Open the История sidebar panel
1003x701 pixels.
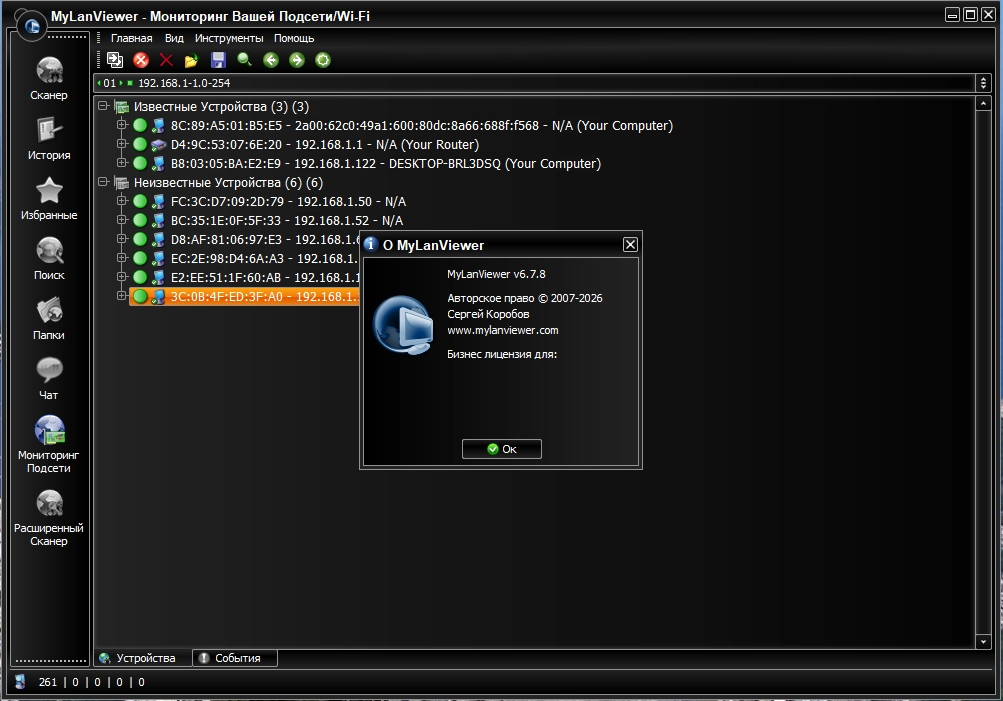[x=49, y=138]
